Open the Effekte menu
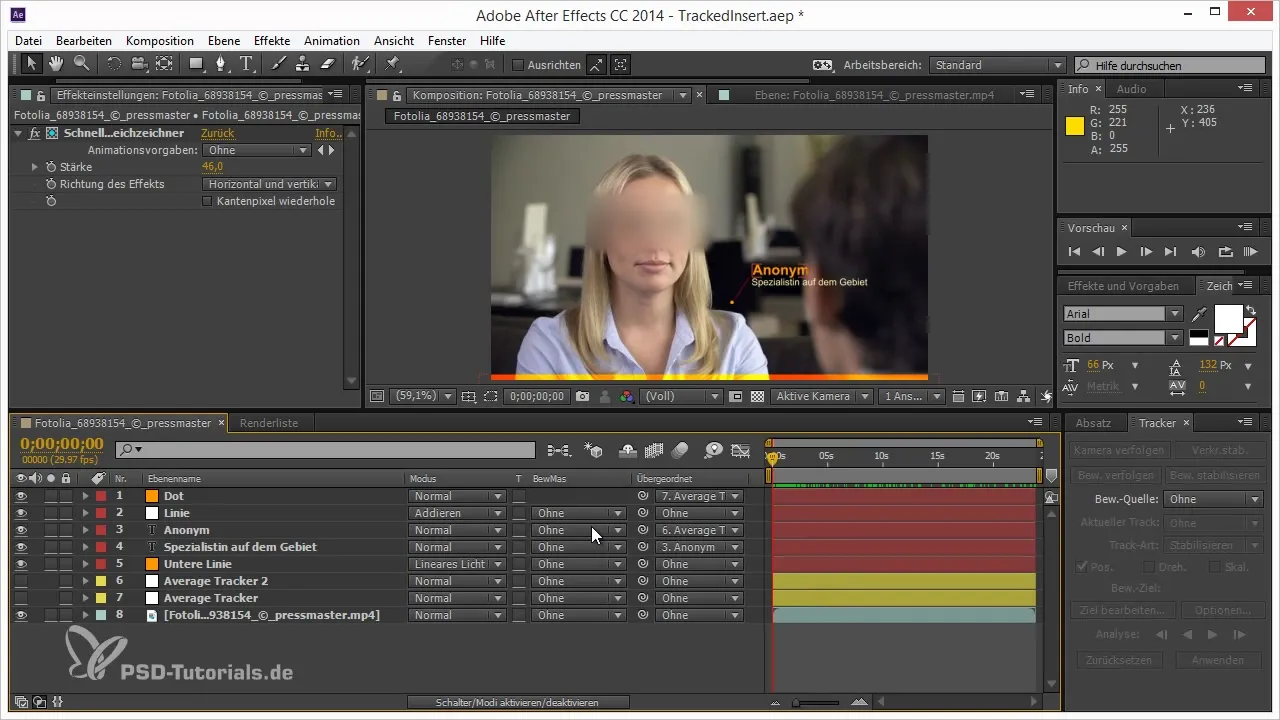Viewport: 1280px width, 720px height. coord(272,41)
